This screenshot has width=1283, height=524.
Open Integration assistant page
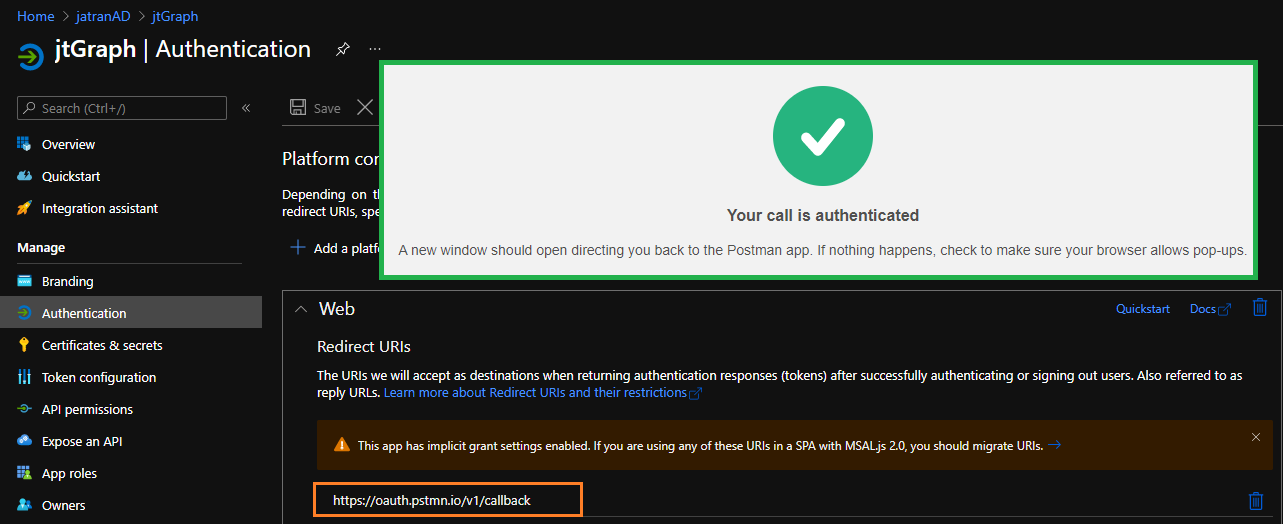100,208
